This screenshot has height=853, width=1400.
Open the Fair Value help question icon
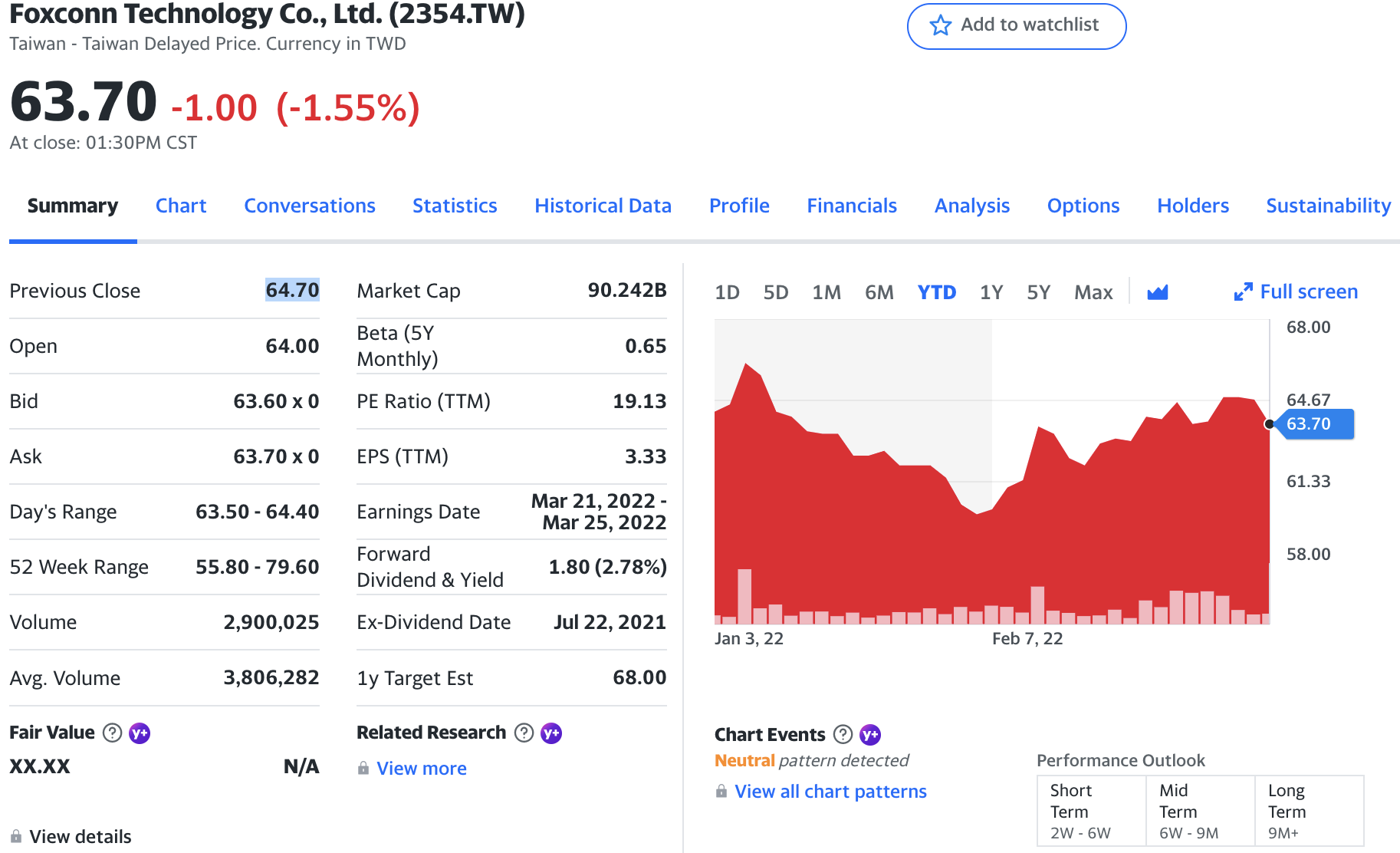(x=112, y=733)
